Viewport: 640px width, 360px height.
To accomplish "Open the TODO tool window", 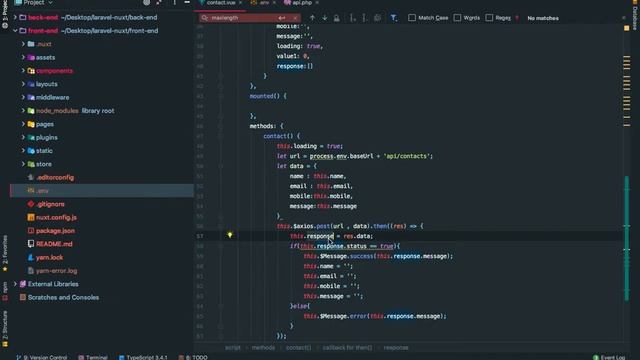I will pyautogui.click(x=193, y=357).
